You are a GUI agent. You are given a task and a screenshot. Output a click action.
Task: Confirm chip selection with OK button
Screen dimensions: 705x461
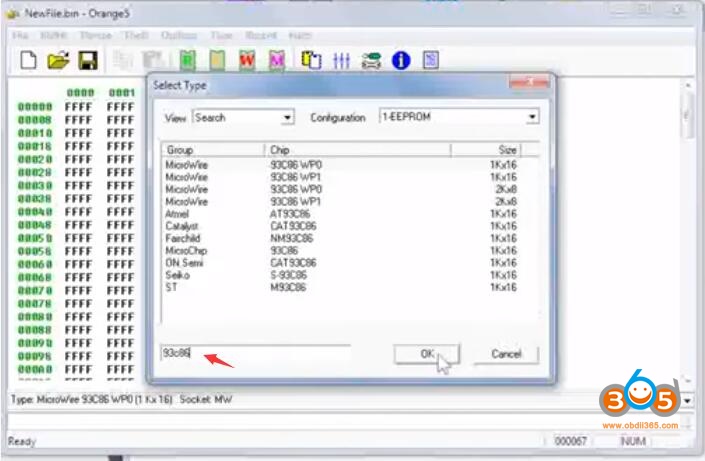pos(426,354)
